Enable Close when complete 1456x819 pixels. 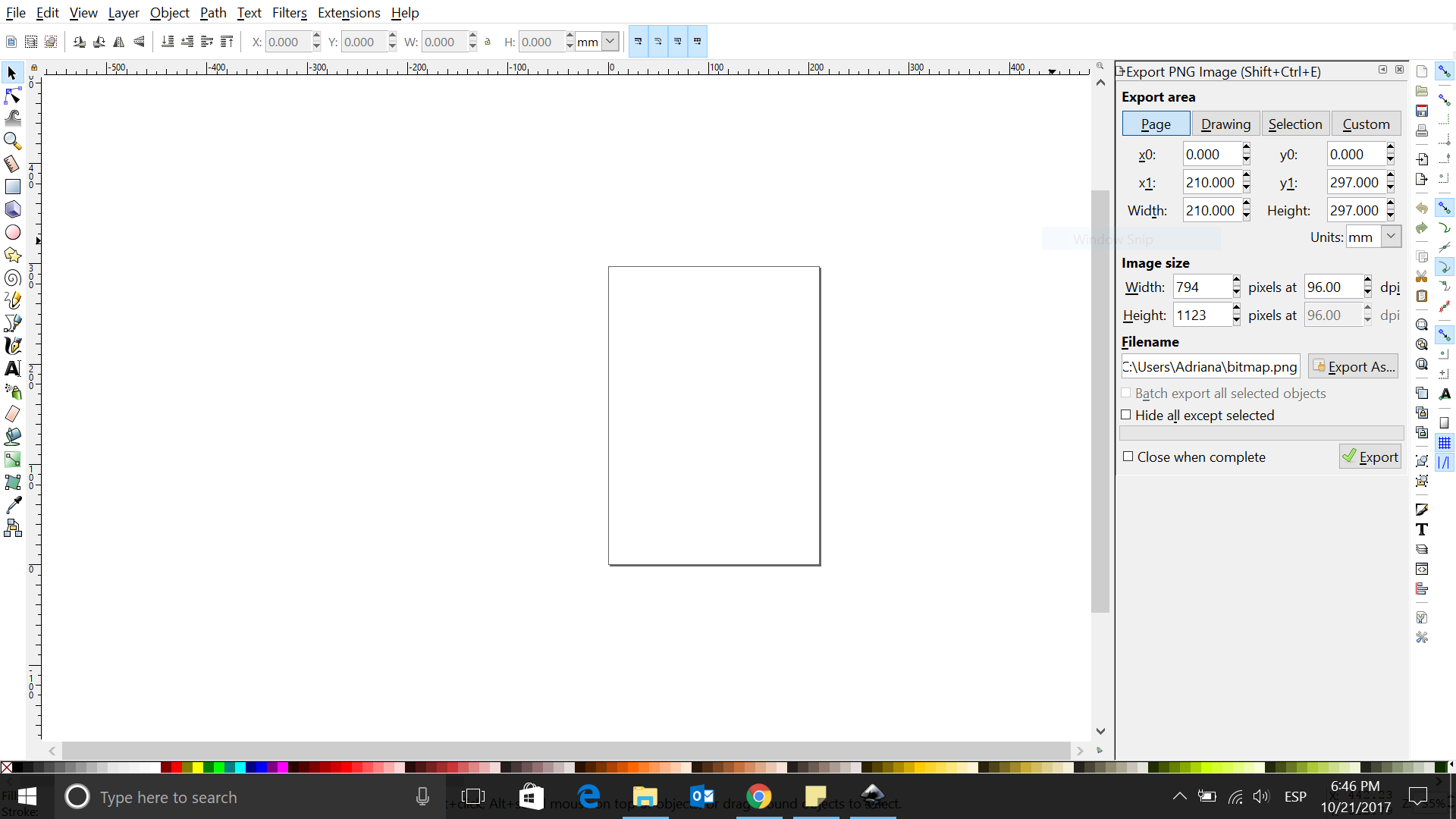(x=1129, y=457)
